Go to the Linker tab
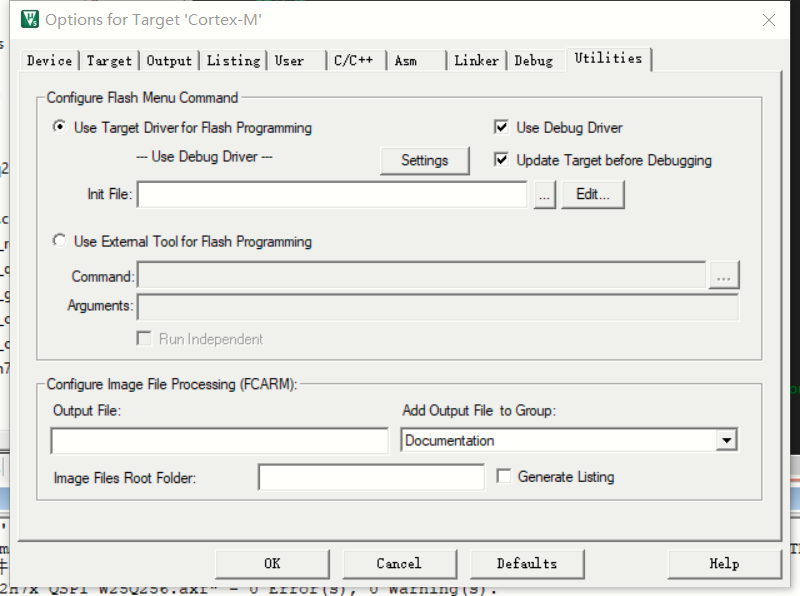Image resolution: width=800 pixels, height=596 pixels. coord(477,61)
